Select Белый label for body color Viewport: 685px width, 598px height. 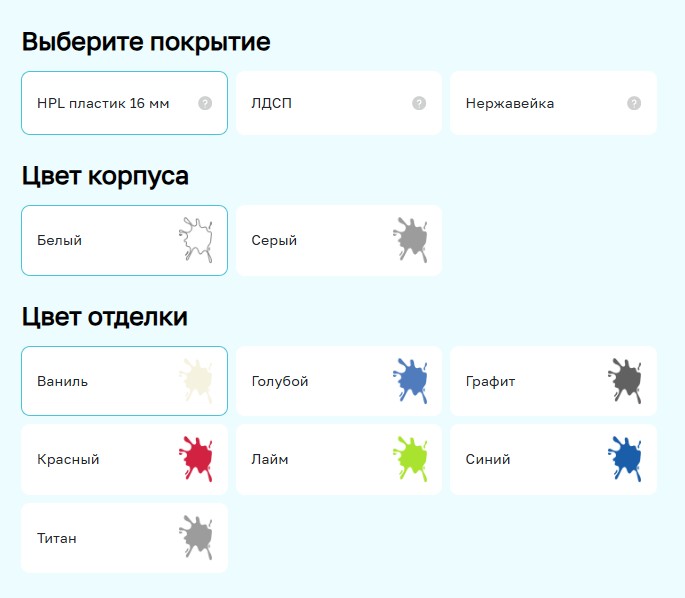(x=59, y=240)
